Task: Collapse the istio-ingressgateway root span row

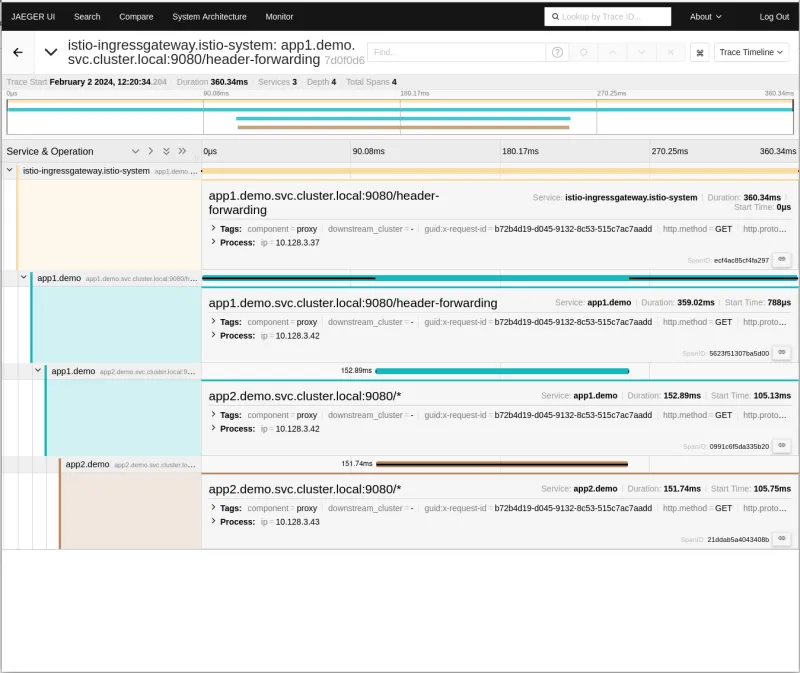Action: [x=9, y=170]
